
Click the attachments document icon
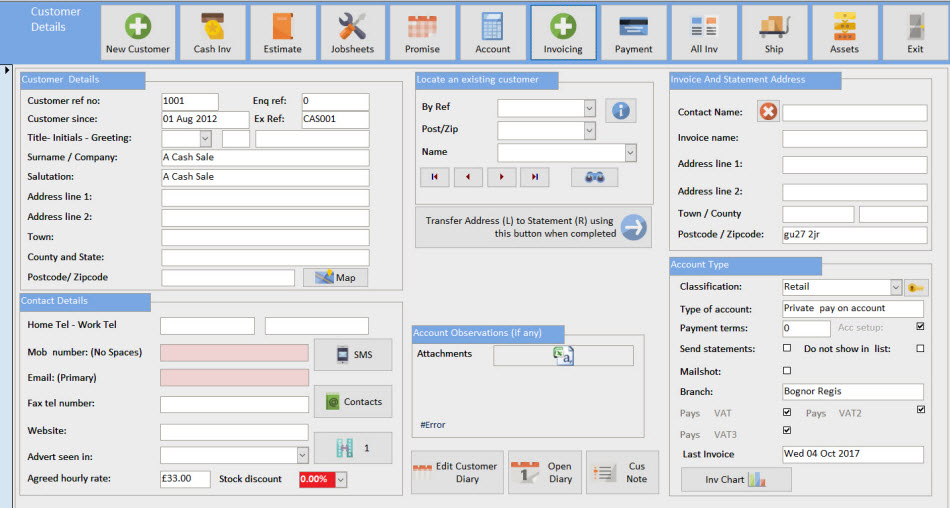click(564, 355)
